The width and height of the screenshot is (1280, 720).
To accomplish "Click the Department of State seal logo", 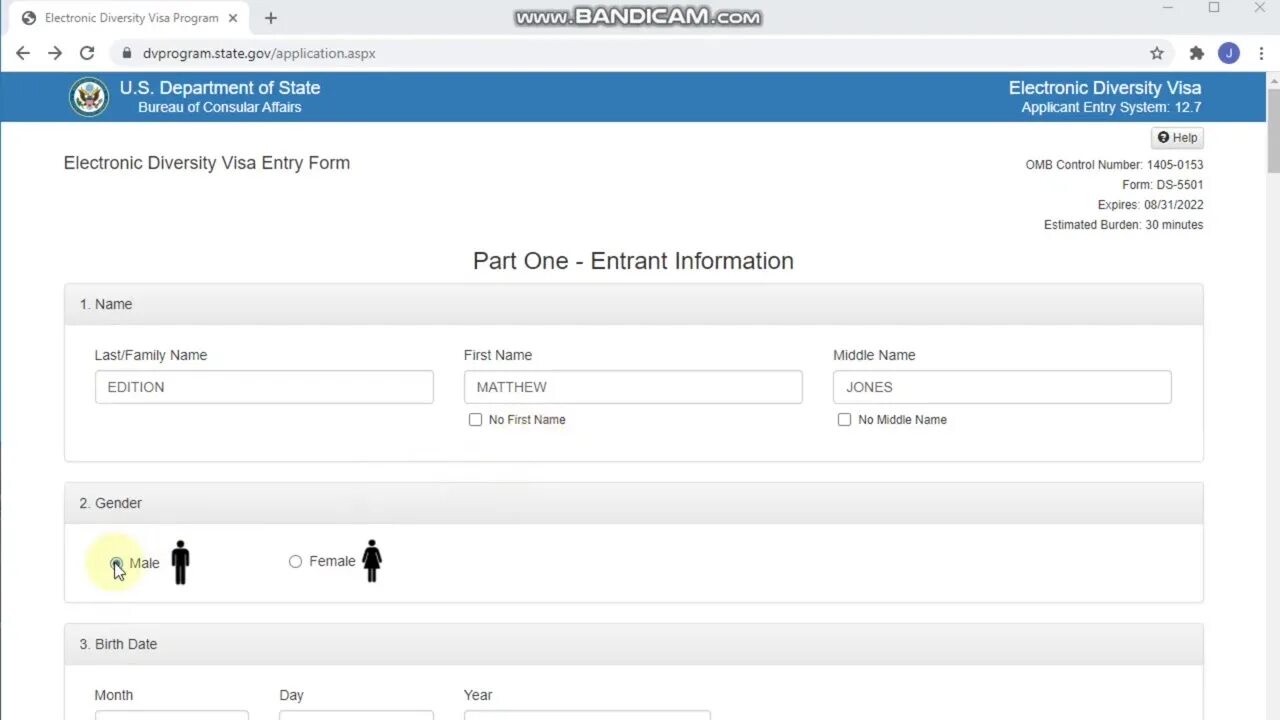I will 89,97.
